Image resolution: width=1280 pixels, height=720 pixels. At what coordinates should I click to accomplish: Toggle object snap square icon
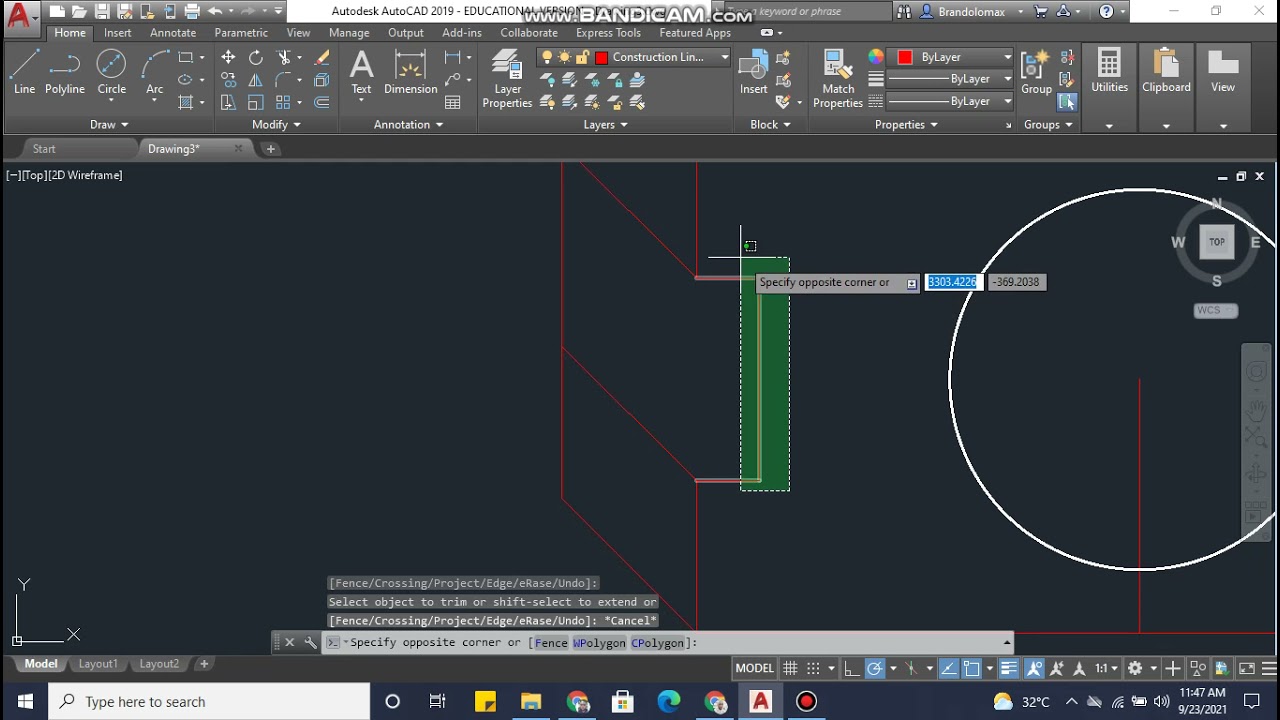click(x=972, y=668)
